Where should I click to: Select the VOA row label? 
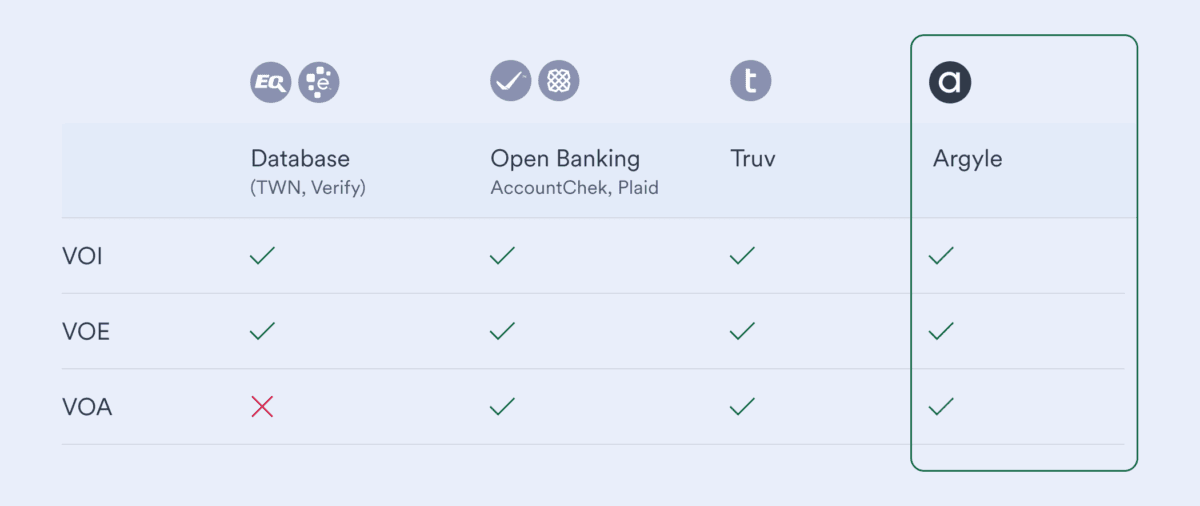pyautogui.click(x=87, y=407)
